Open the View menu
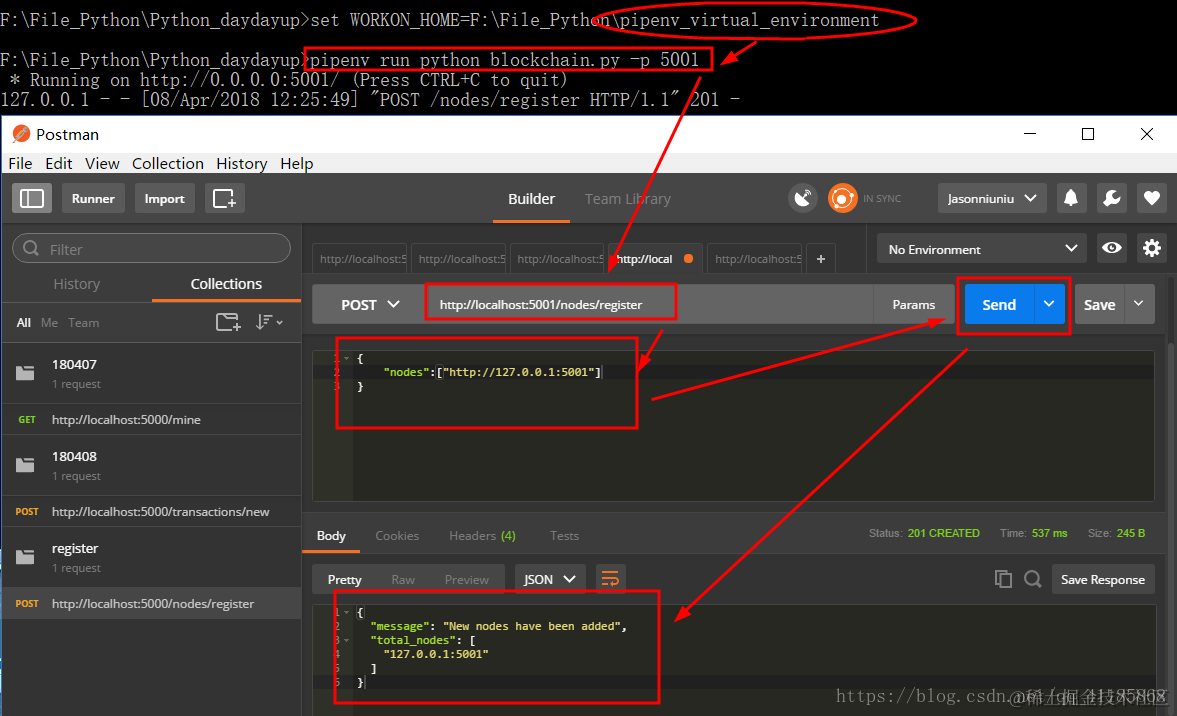The height and width of the screenshot is (716, 1177). coord(102,164)
